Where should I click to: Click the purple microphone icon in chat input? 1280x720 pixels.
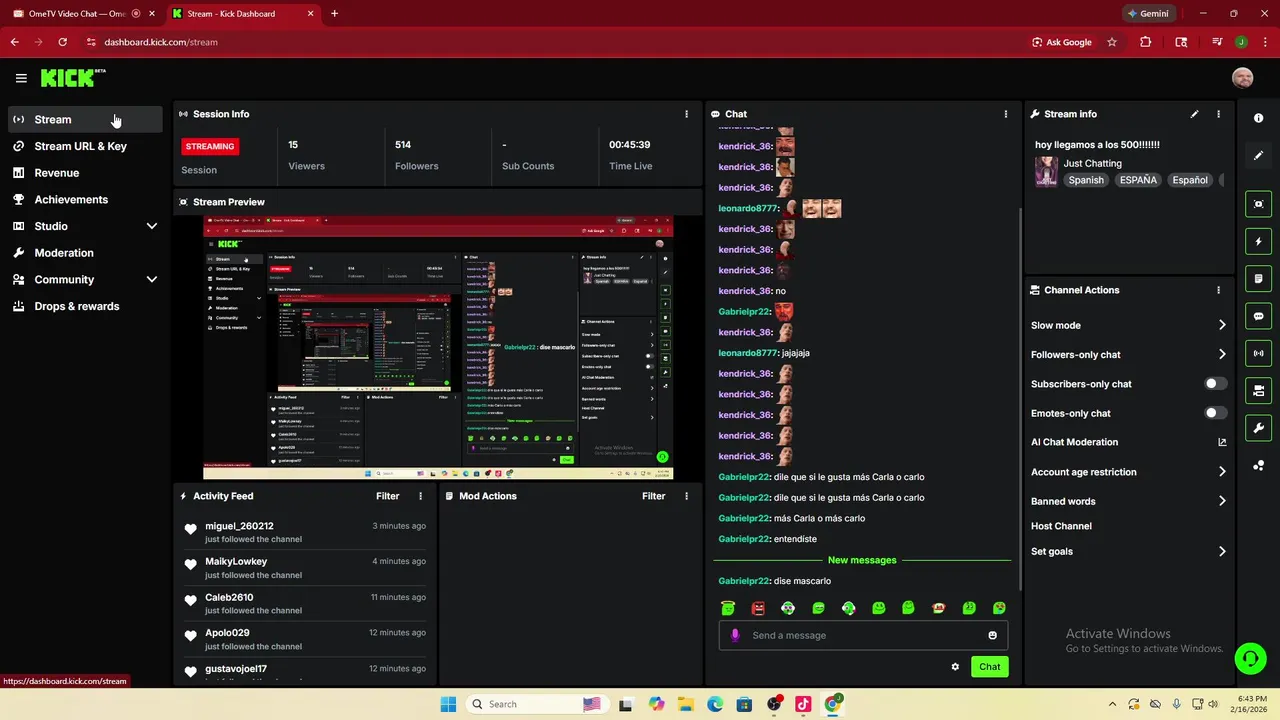735,635
